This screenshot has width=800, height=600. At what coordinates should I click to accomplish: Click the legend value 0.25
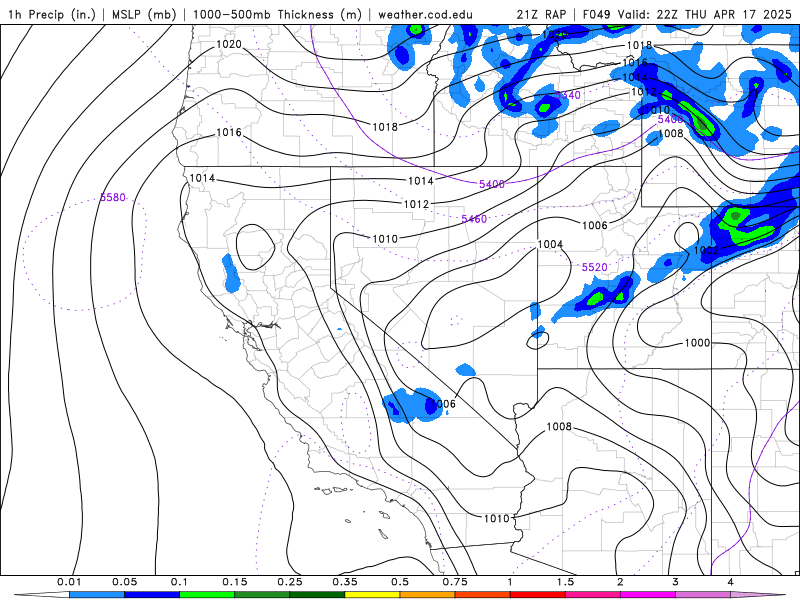click(x=290, y=582)
